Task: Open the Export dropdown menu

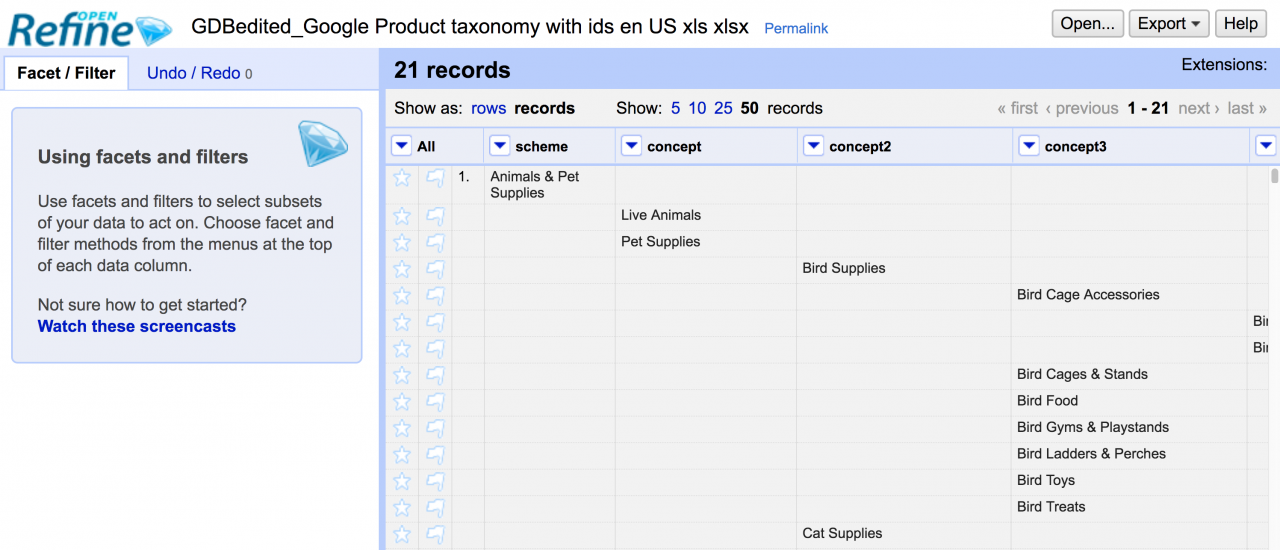Action: tap(1169, 24)
